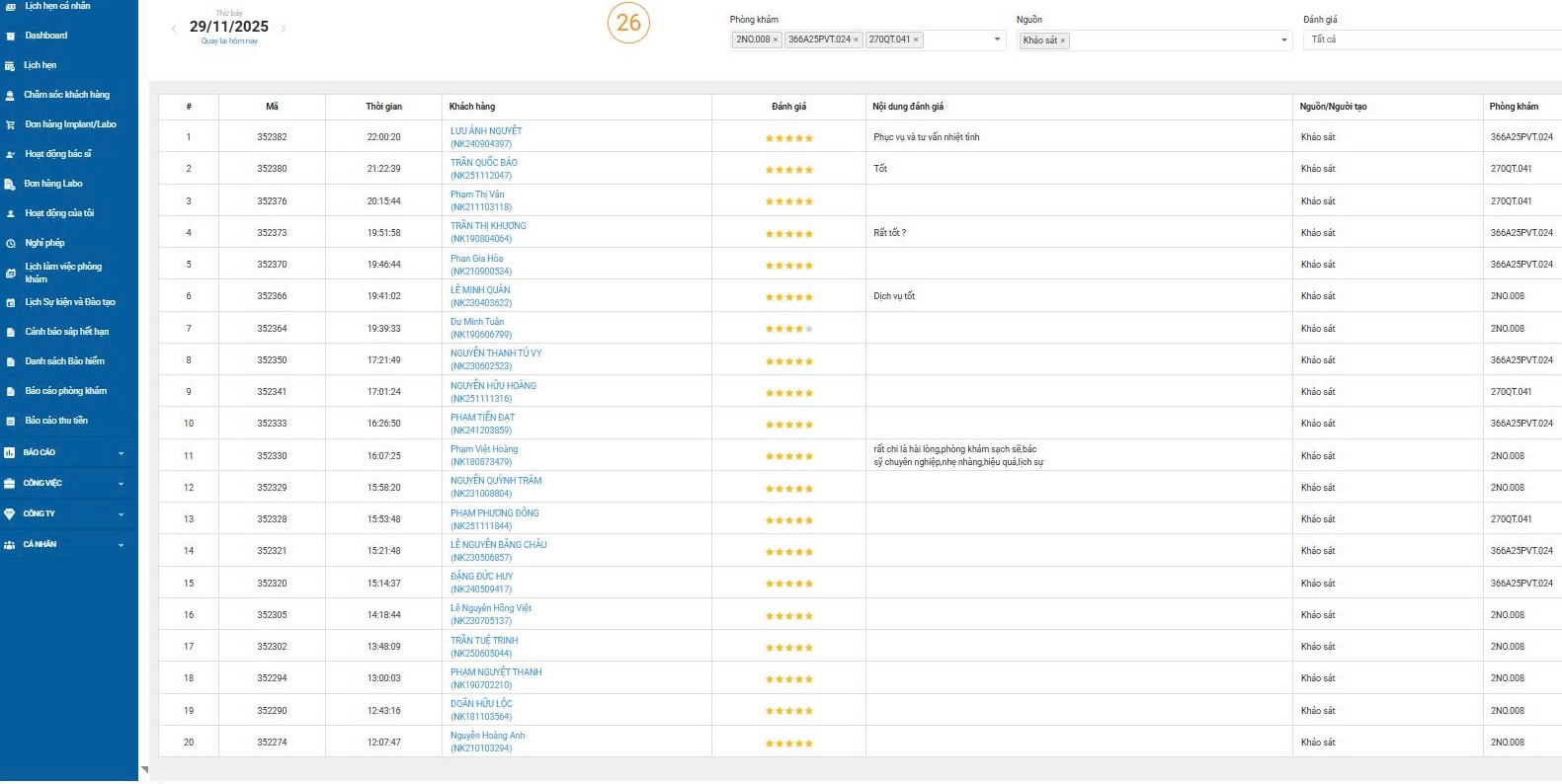Go to next day arrow
This screenshot has width=1562, height=784.
(x=284, y=29)
